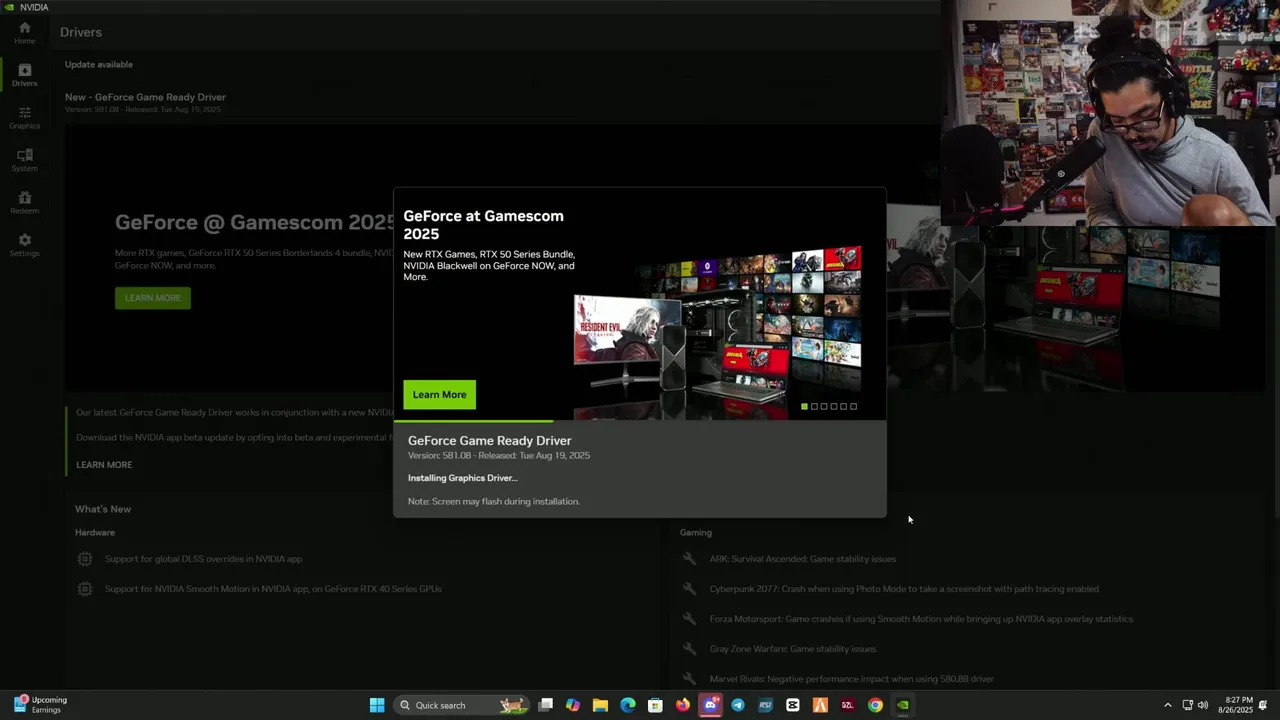This screenshot has height=720, width=1280.
Task: Open Task View from the taskbar
Action: point(546,705)
